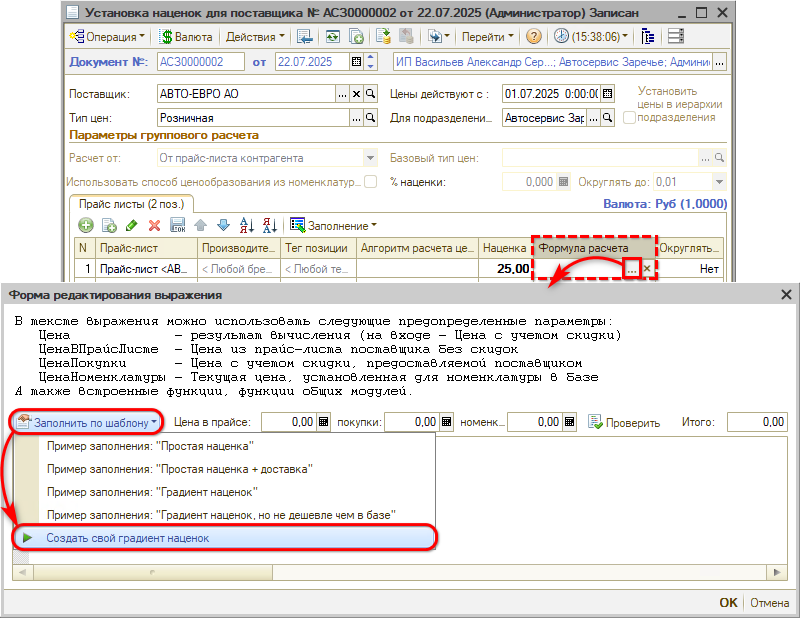Open the Округлять до dropdown
The width and height of the screenshot is (800, 618).
pyautogui.click(x=719, y=182)
